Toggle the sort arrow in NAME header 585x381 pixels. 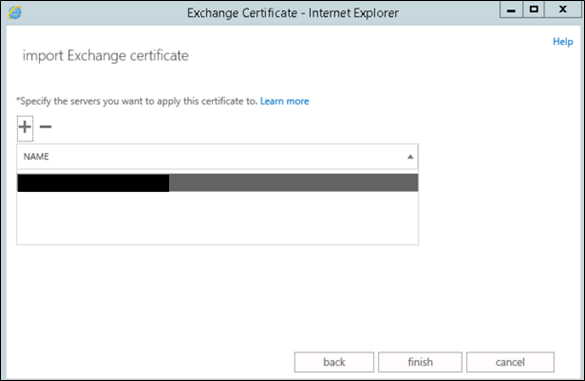tap(410, 157)
